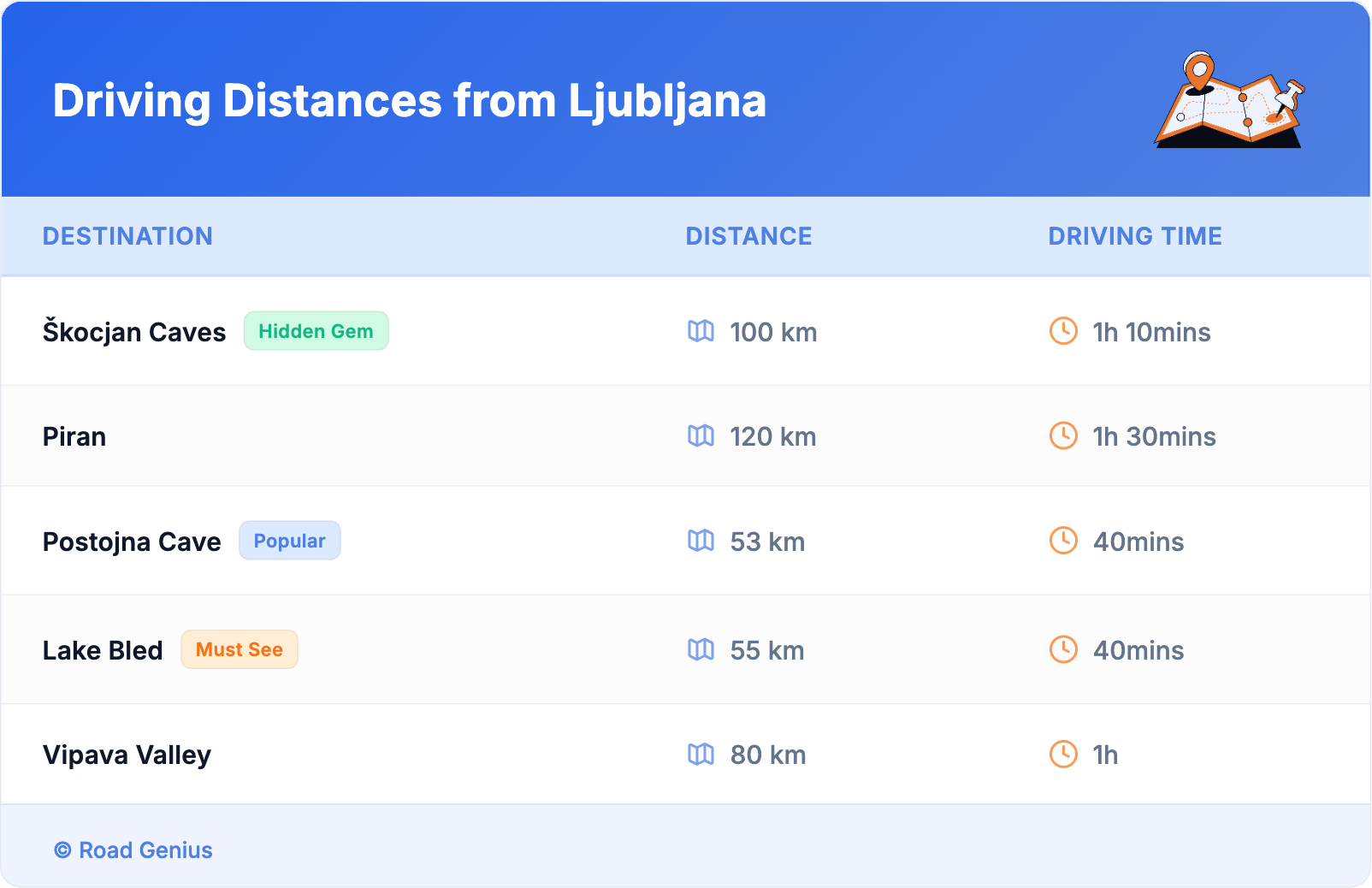Select the Piran destination name
Screen dimensions: 1372x888
point(74,437)
